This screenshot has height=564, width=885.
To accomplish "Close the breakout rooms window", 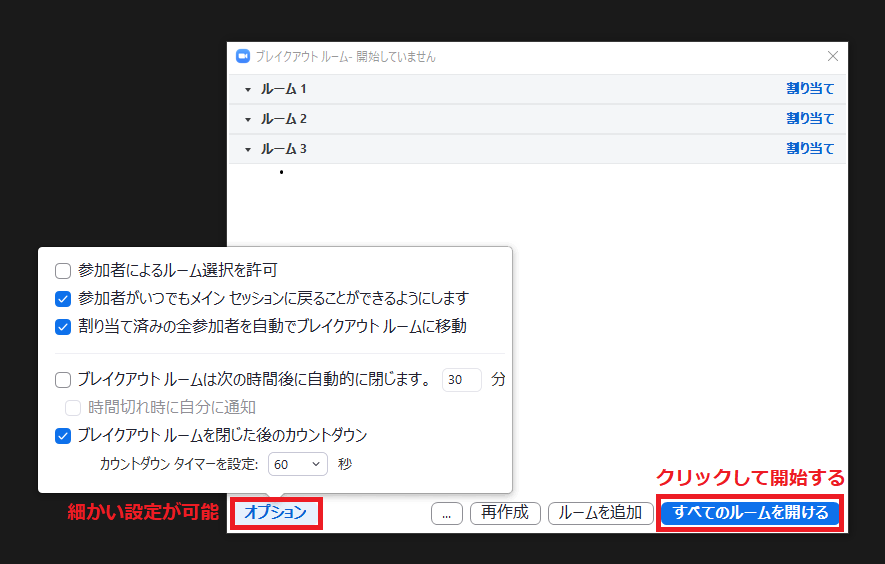I will (x=833, y=56).
